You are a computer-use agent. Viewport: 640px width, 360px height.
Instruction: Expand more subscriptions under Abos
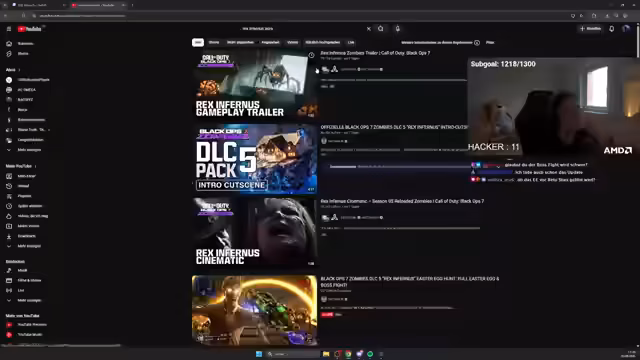pyautogui.click(x=29, y=150)
